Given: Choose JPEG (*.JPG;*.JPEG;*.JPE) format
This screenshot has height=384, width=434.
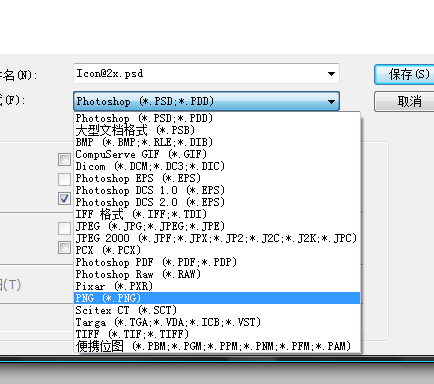Looking at the screenshot, I should tap(217, 226).
